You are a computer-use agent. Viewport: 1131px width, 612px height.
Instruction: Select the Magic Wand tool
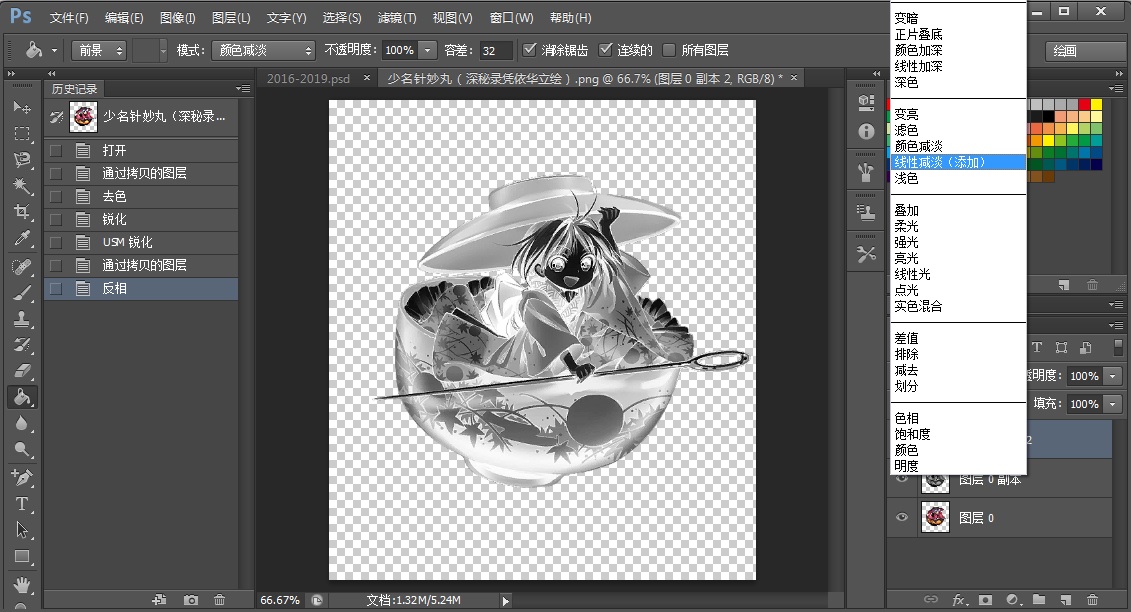(22, 185)
